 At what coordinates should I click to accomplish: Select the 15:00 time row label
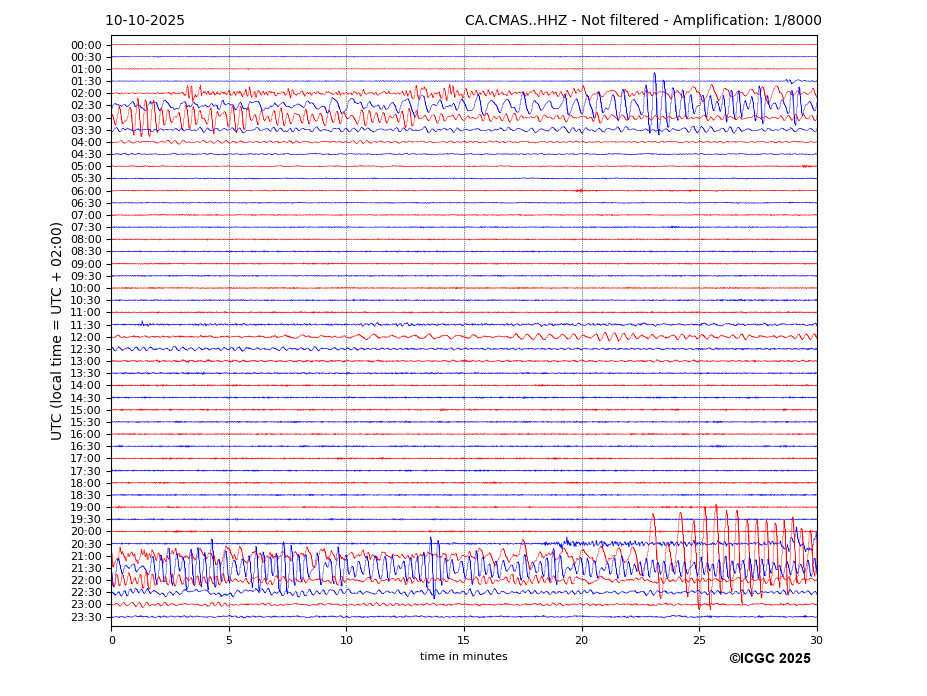click(x=86, y=410)
